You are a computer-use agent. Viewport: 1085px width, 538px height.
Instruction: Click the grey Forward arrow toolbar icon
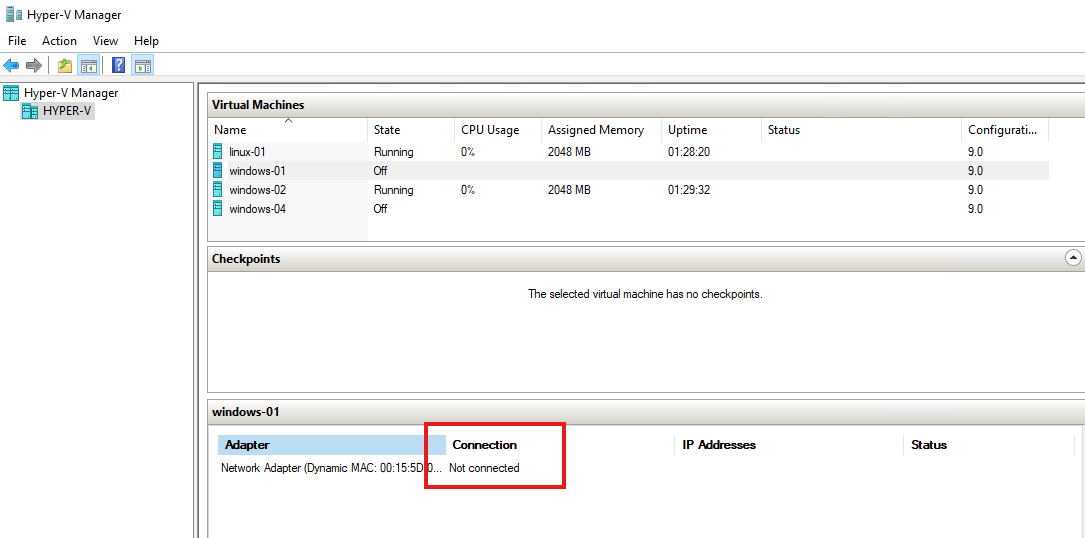click(x=34, y=66)
